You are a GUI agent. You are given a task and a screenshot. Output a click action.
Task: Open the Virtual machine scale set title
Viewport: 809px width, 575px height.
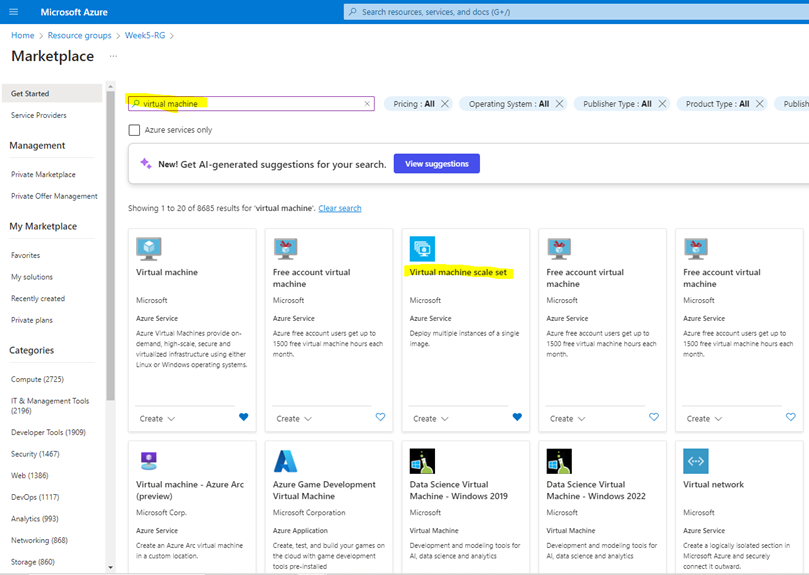[x=458, y=272]
